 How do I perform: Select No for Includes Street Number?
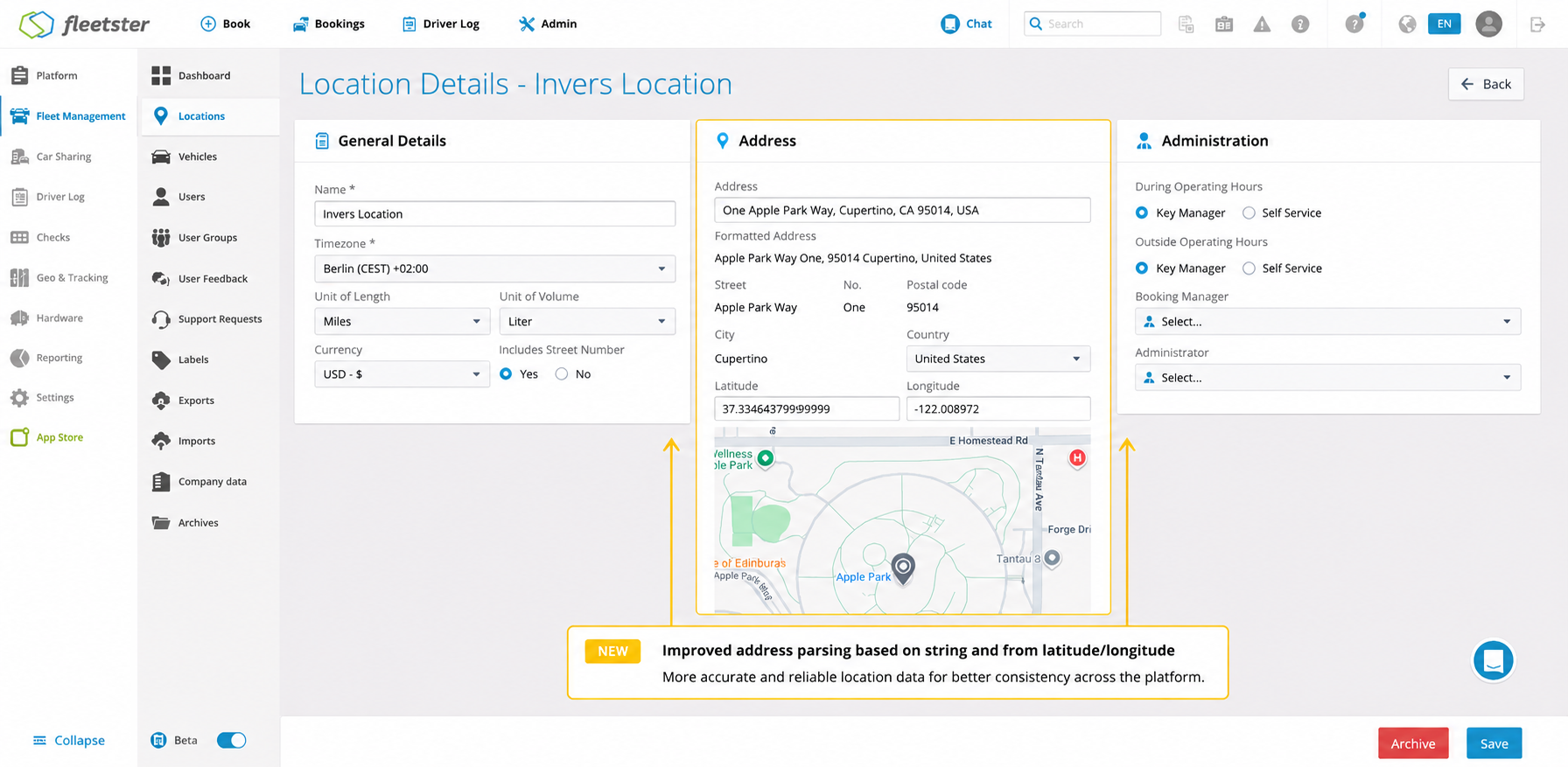point(562,374)
